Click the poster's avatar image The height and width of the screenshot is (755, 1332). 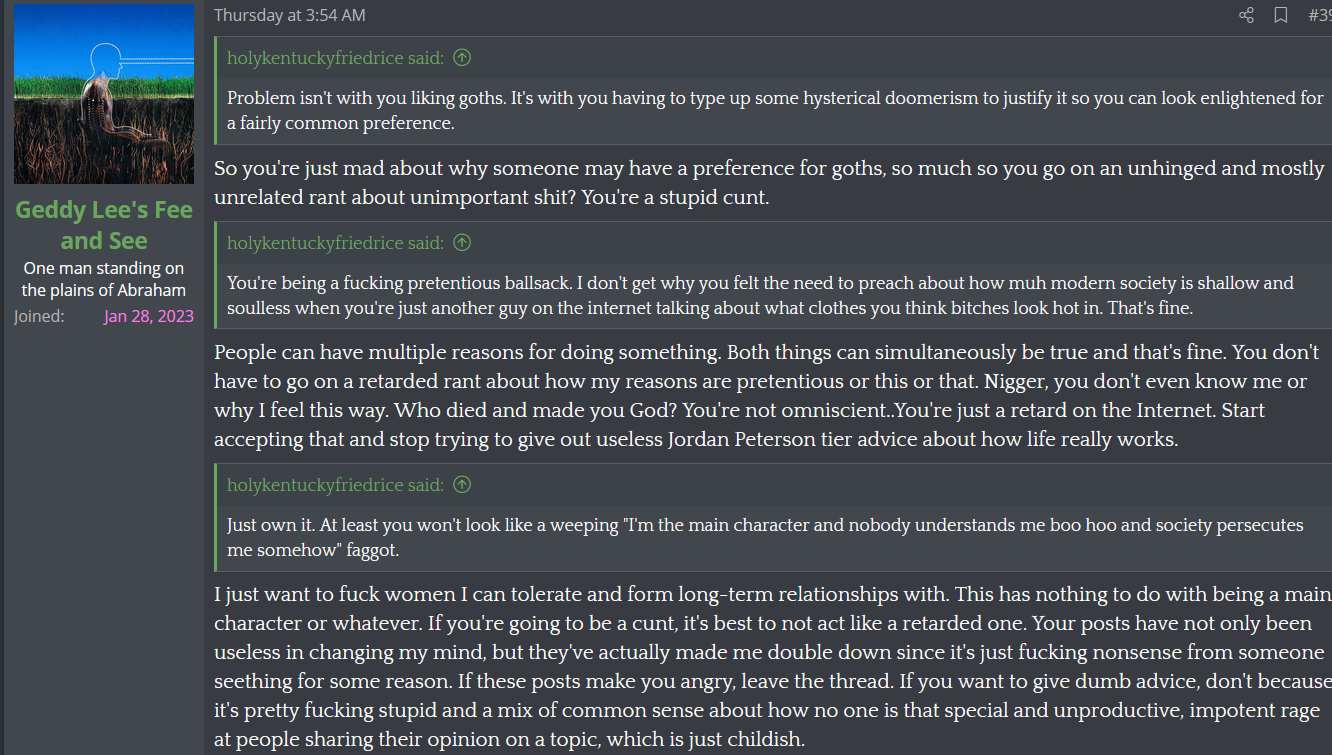pos(104,94)
